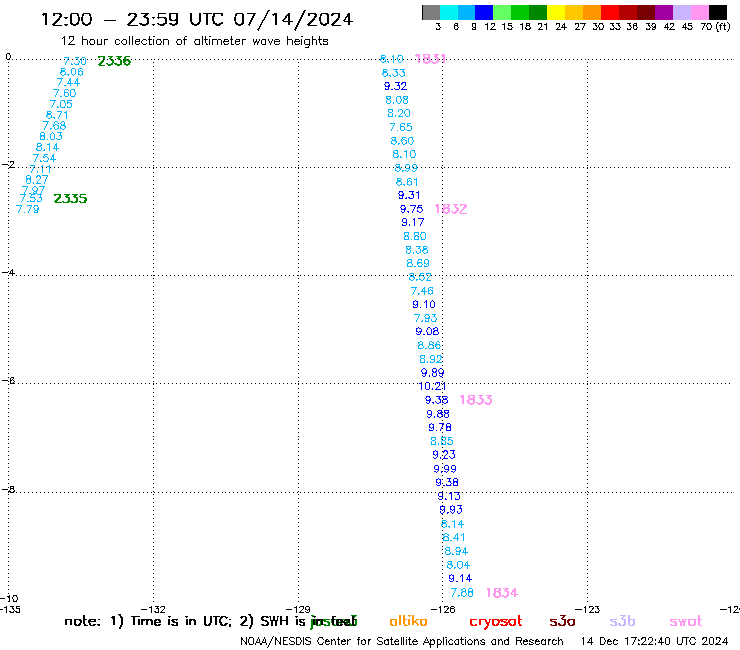Click the pink swot time label '1834'
Viewport: 740px width, 650px height.
502,593
